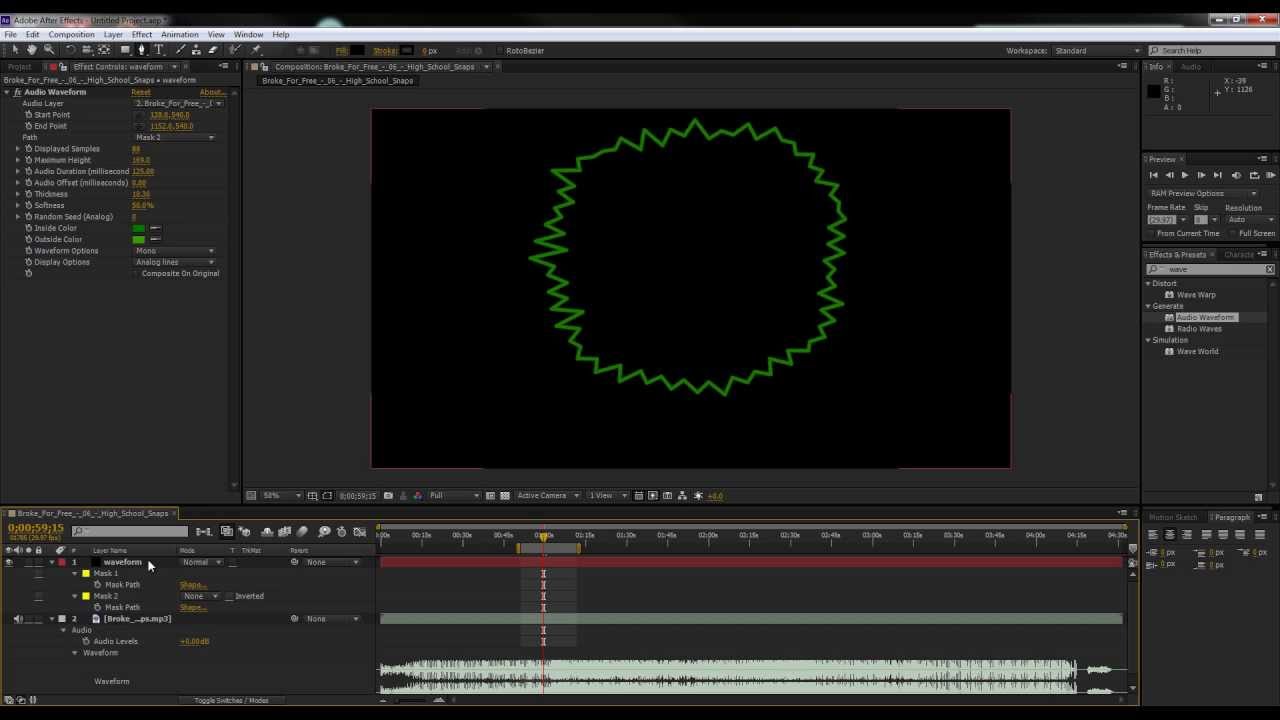
Task: Play the preview
Action: (x=1185, y=175)
